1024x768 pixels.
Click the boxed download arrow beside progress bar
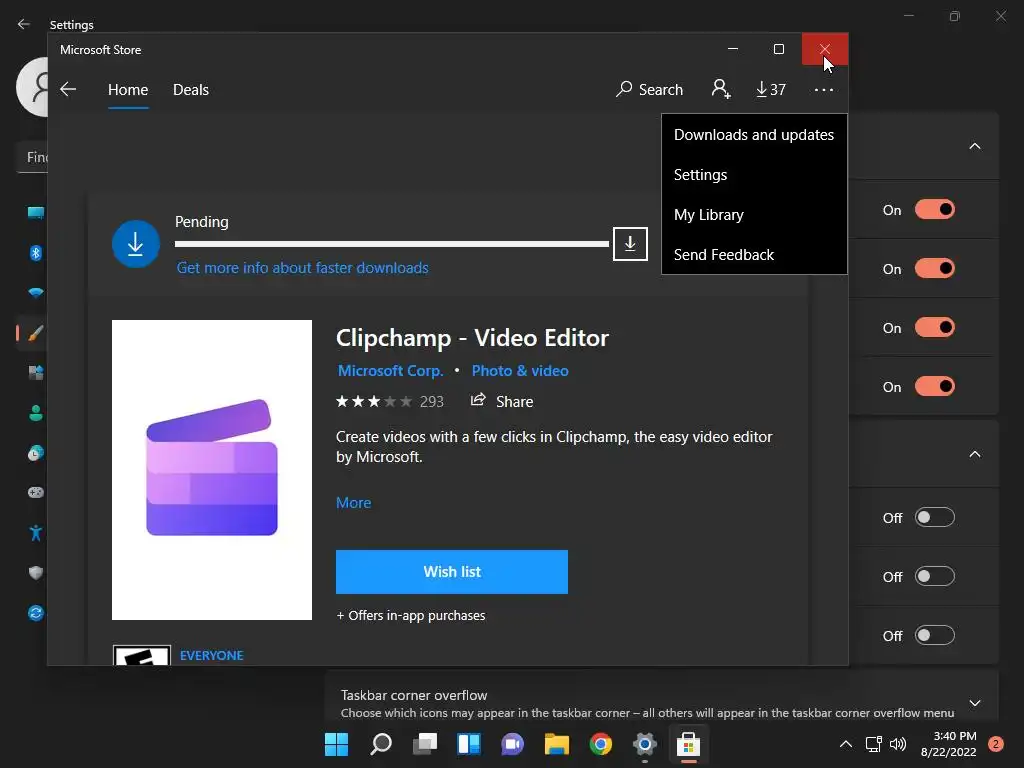630,244
